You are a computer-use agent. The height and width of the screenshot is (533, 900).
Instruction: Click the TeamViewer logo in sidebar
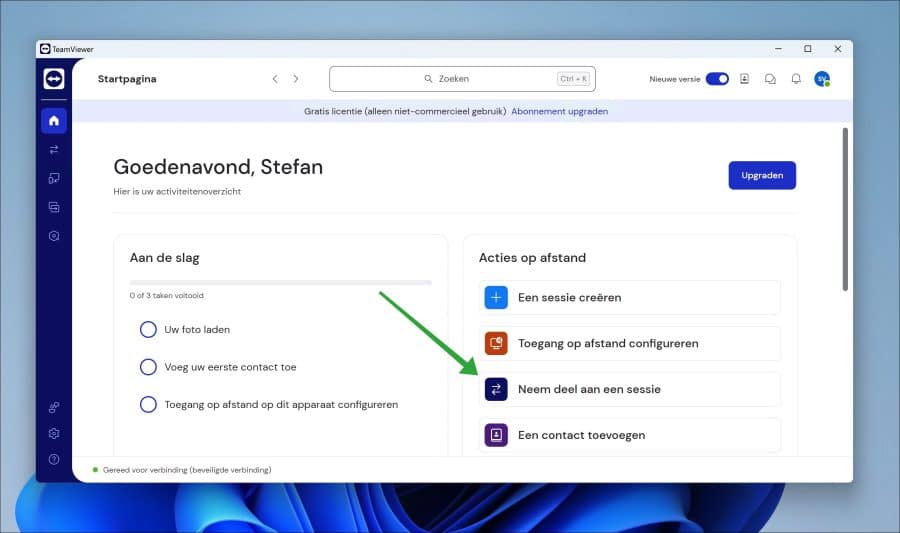(54, 79)
